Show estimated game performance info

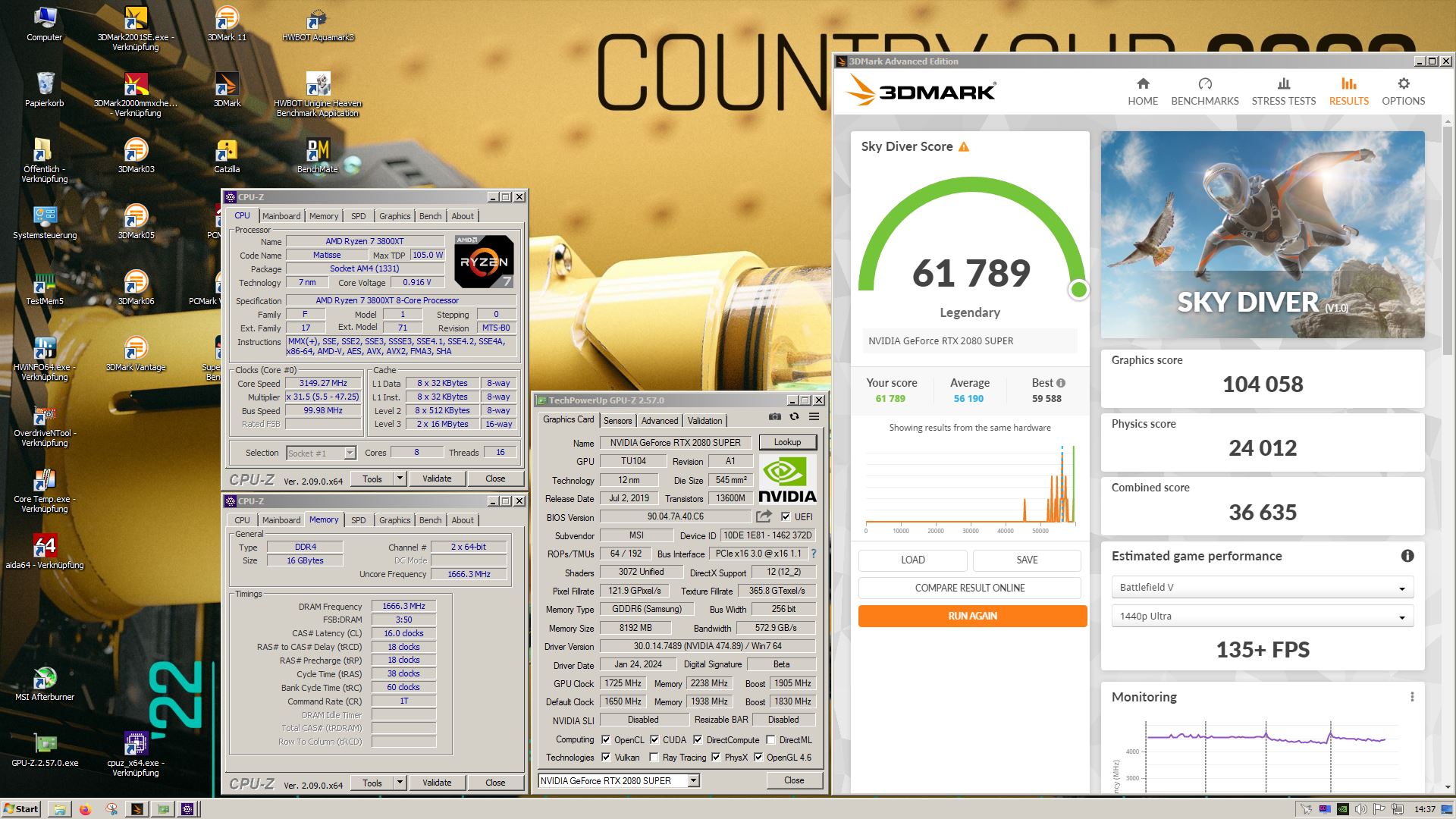[1407, 556]
